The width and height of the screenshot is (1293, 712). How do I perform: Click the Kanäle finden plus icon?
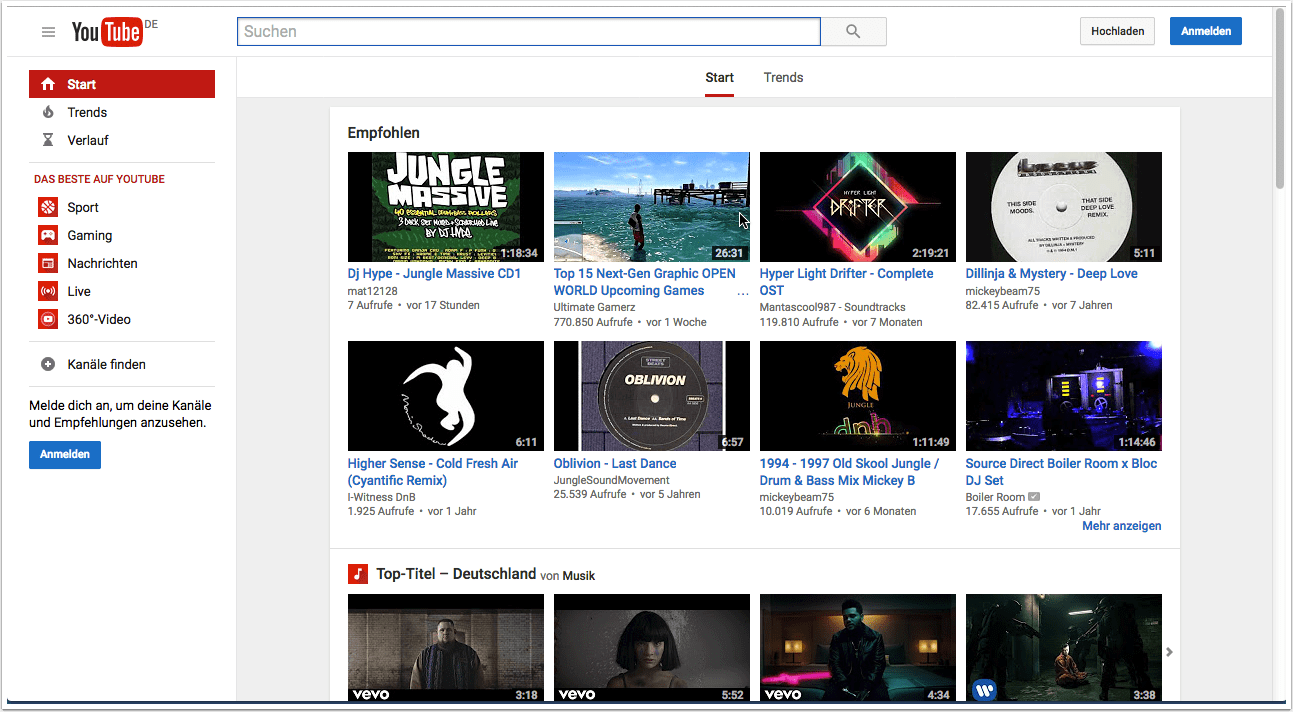48,364
